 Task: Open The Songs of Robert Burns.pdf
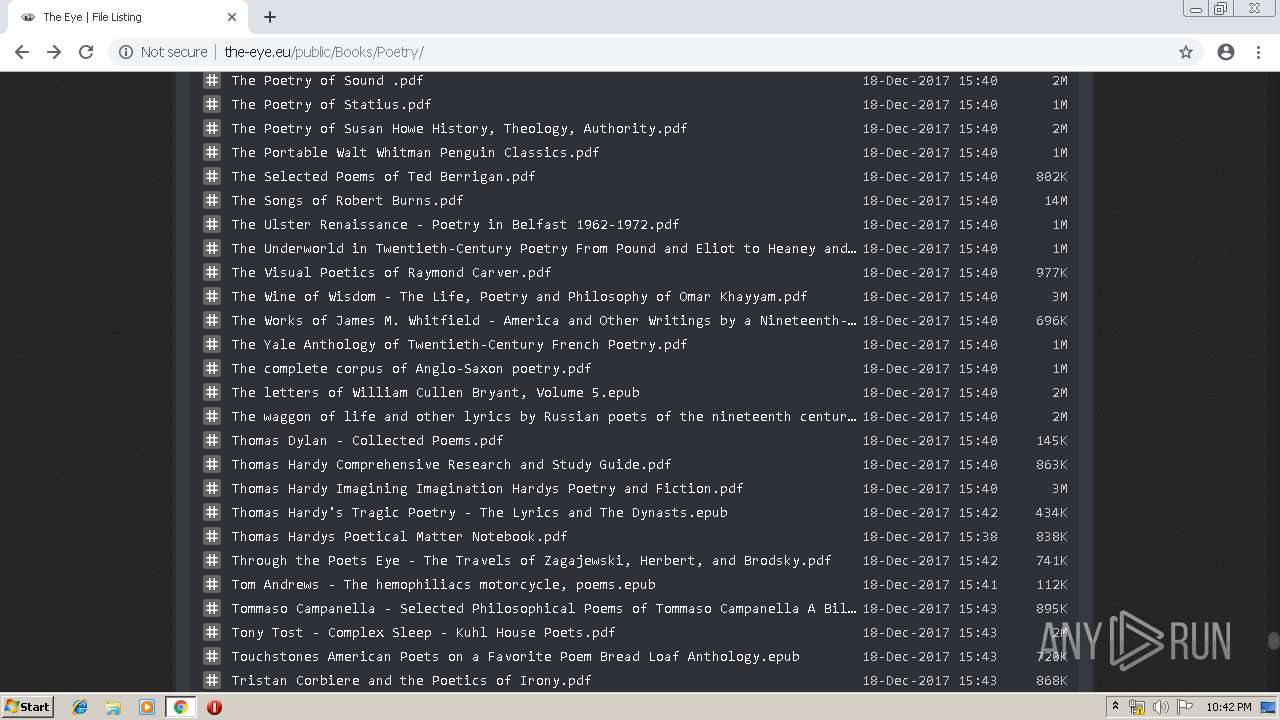tap(347, 200)
